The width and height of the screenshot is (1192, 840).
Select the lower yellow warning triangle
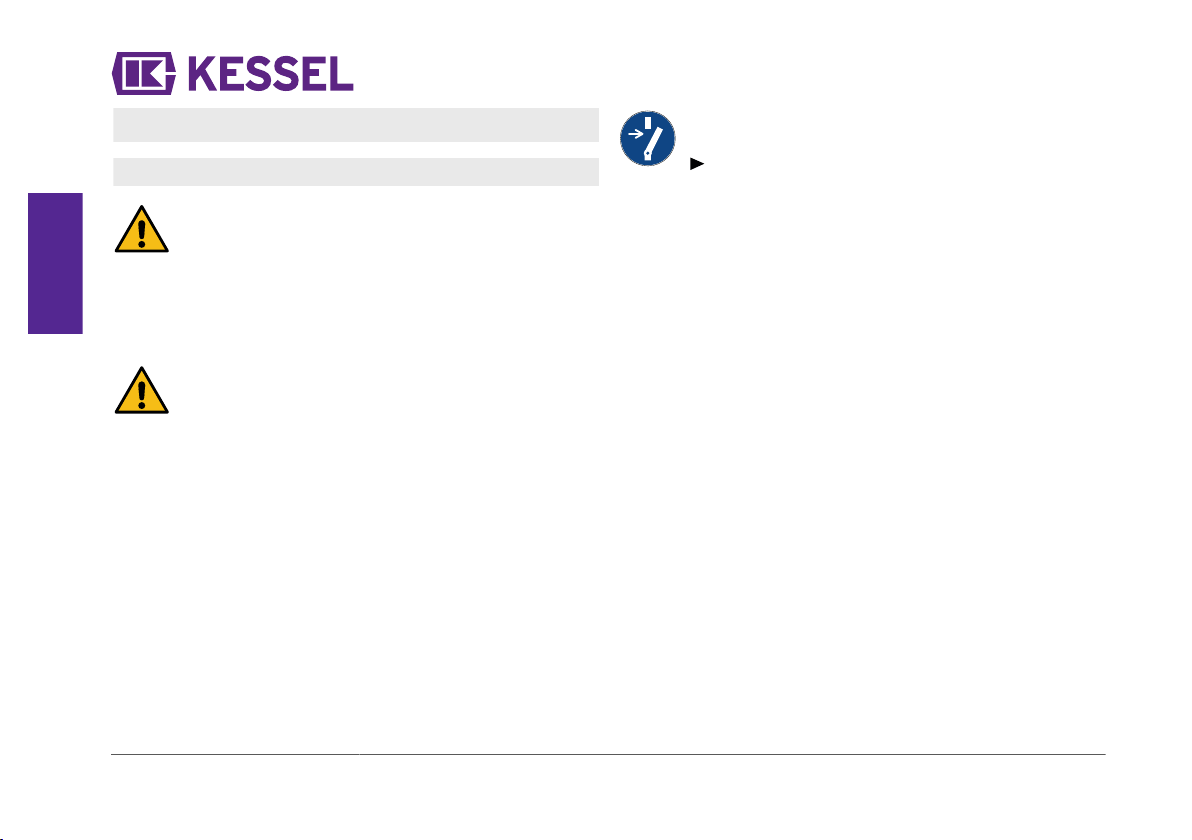(x=141, y=390)
